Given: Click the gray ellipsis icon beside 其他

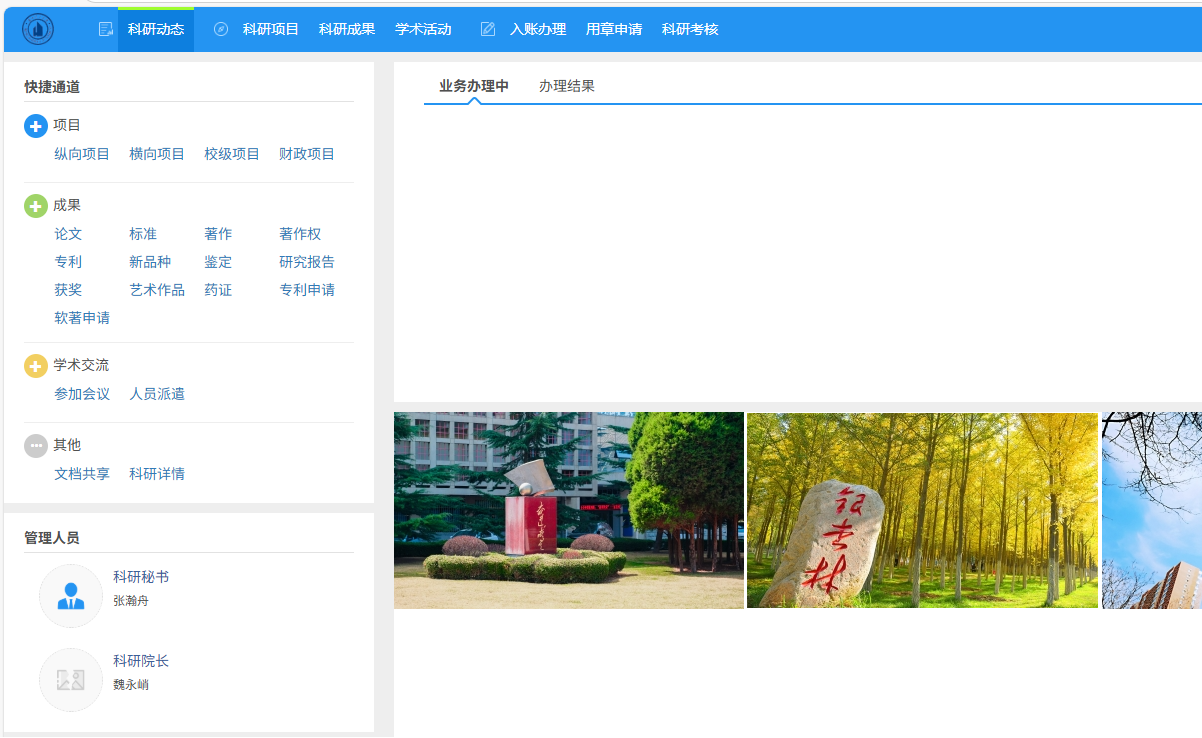Looking at the screenshot, I should point(36,446).
